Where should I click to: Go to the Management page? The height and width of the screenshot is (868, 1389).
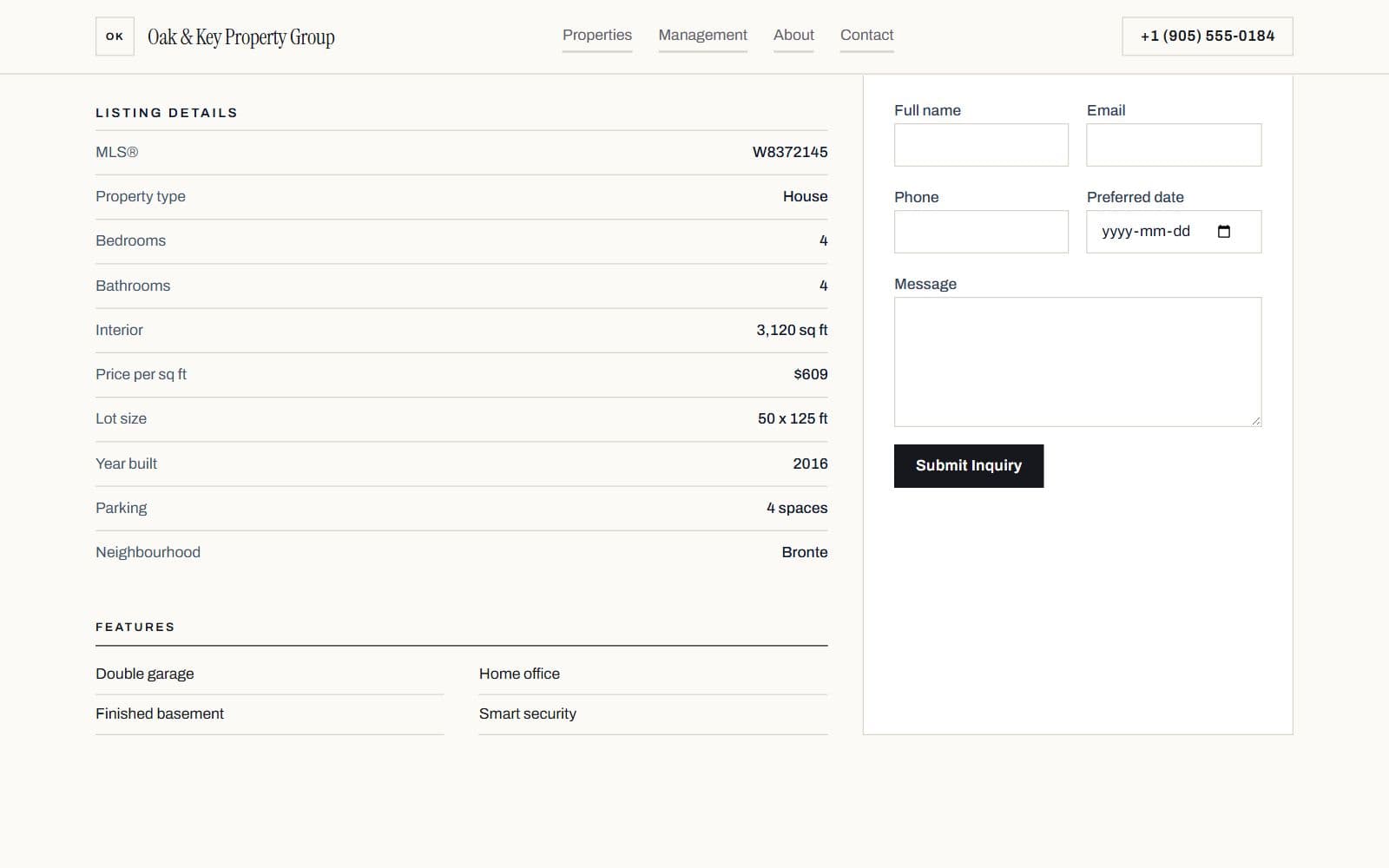pyautogui.click(x=702, y=36)
